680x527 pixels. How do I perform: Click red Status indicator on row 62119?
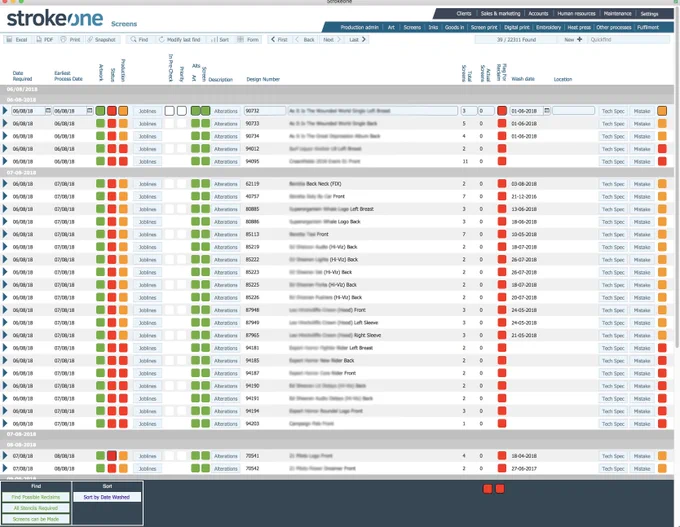pos(112,184)
